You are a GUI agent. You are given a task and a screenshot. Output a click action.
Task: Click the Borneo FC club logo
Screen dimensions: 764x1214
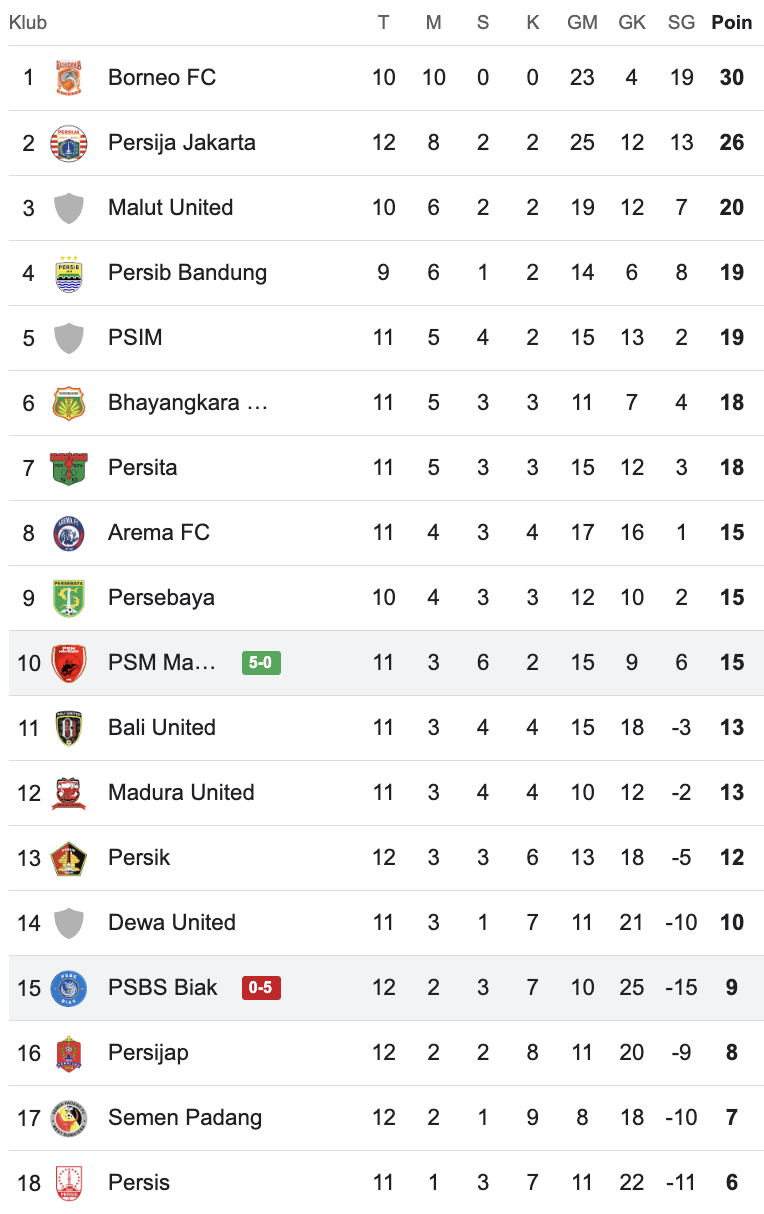coord(69,78)
